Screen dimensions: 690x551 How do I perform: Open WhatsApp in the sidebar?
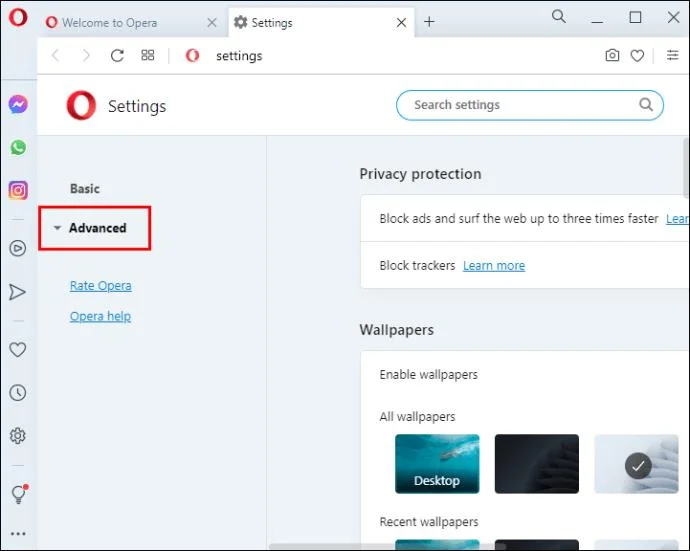(18, 147)
